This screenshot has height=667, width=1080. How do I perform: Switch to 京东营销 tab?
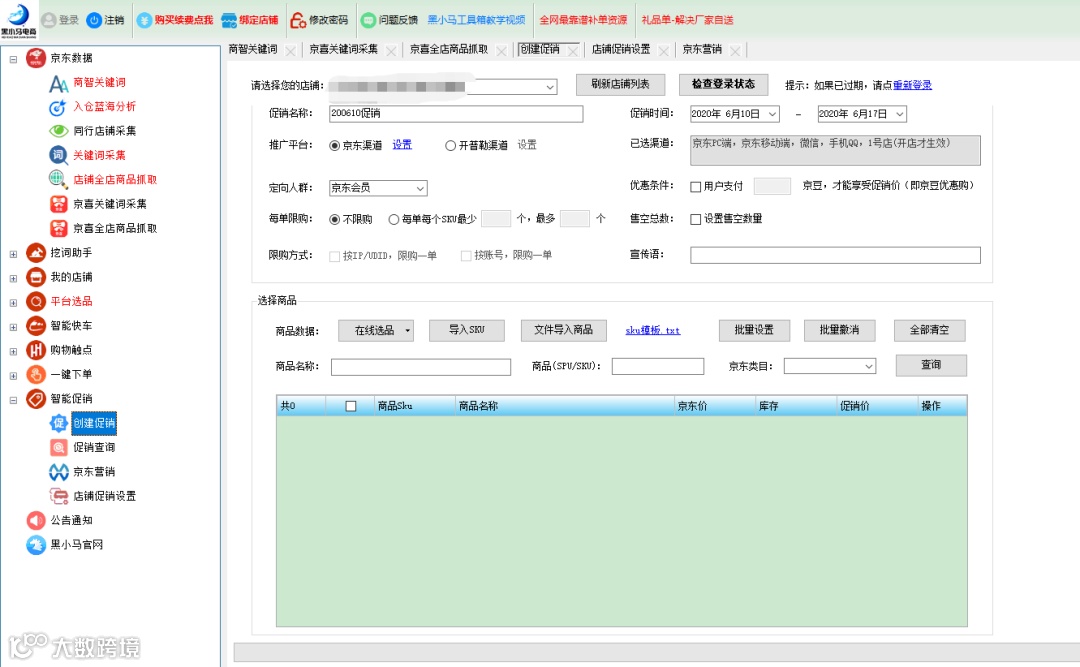[702, 50]
